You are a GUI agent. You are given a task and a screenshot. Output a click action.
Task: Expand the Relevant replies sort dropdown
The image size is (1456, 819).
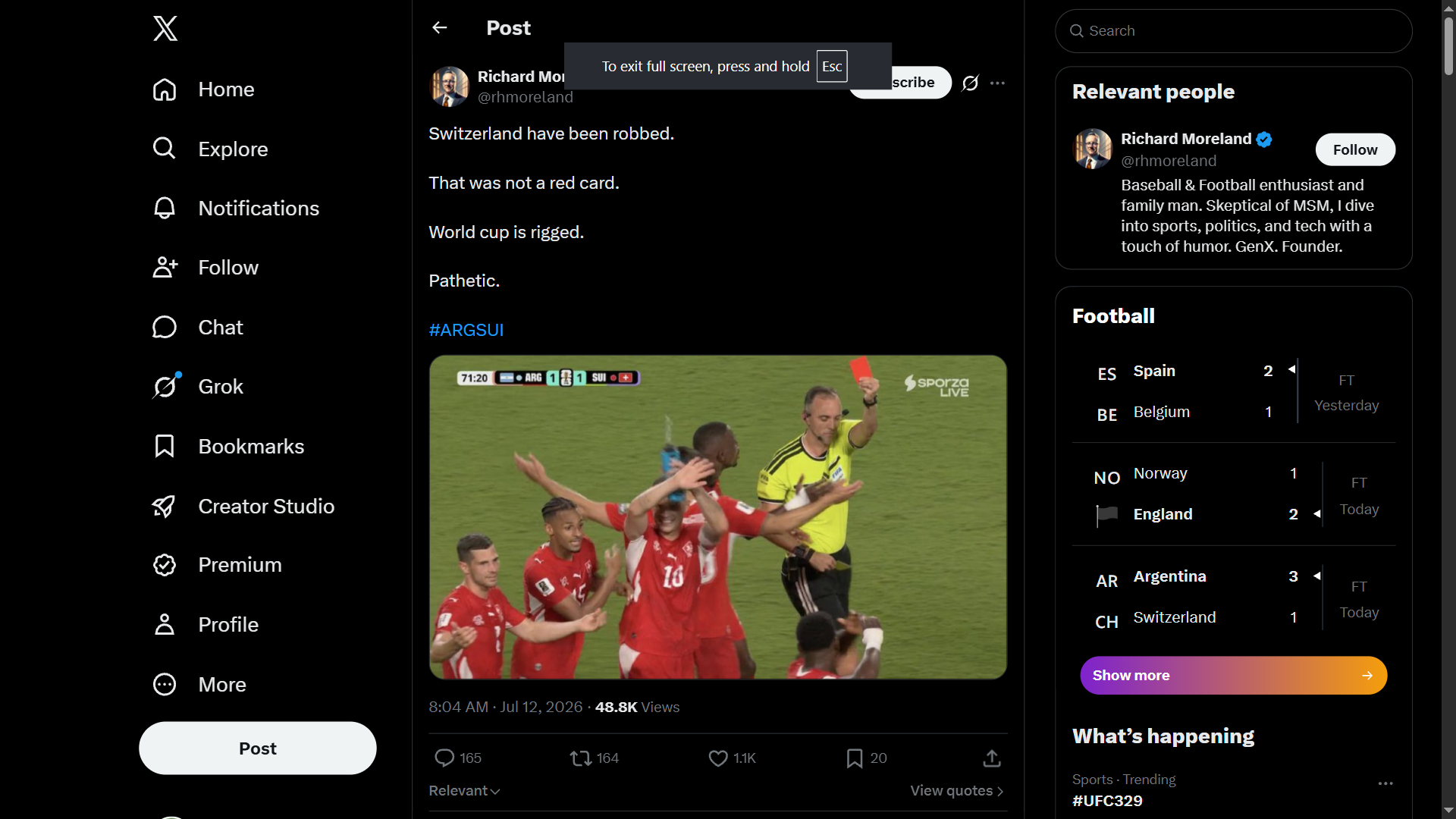(464, 790)
